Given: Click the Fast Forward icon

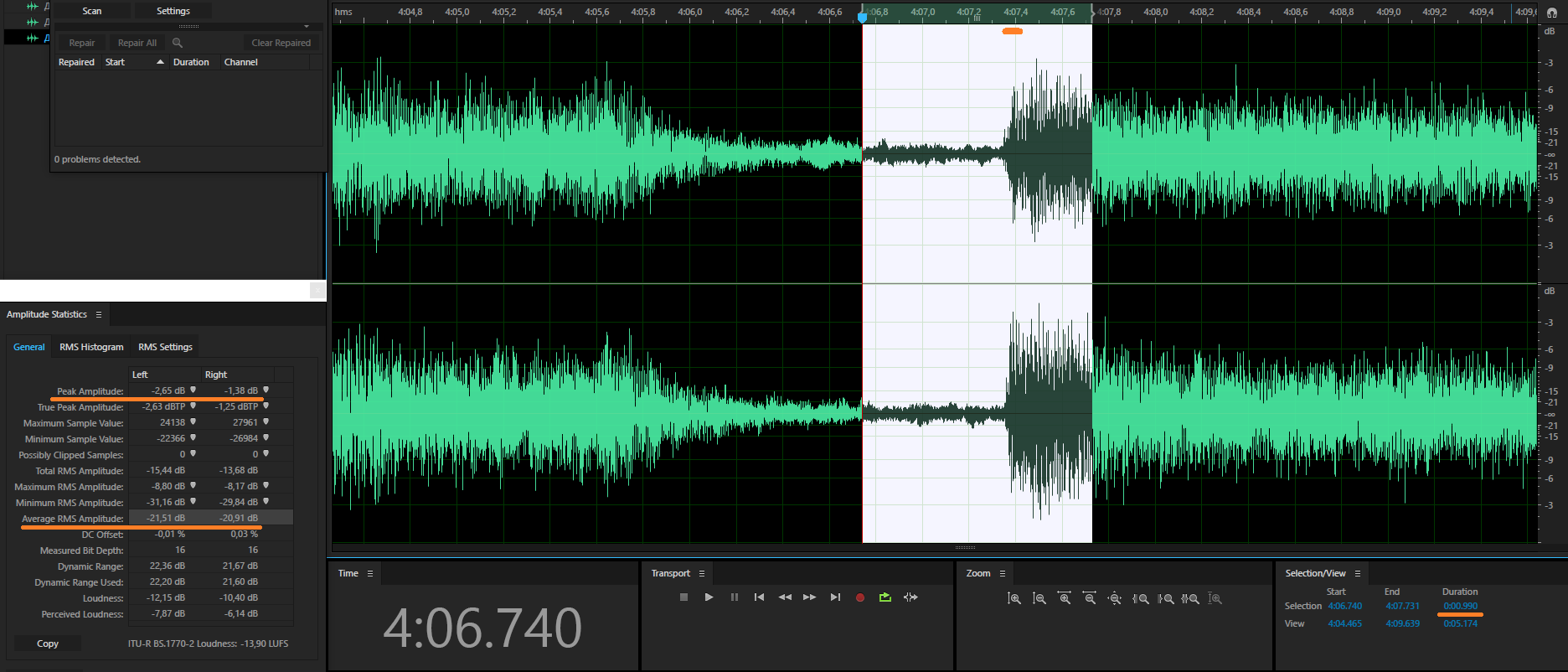Looking at the screenshot, I should (809, 597).
